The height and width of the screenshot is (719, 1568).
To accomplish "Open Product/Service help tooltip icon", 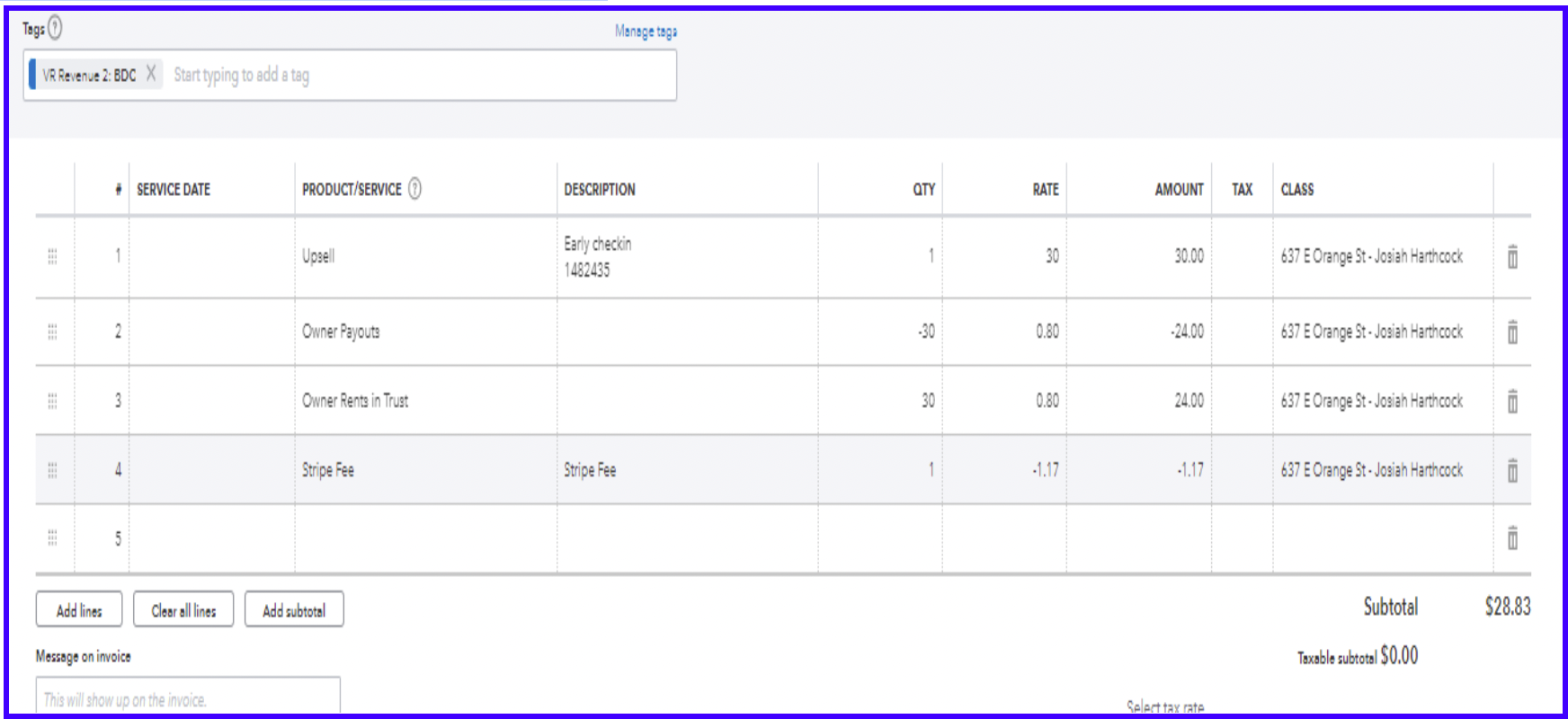I will pyautogui.click(x=414, y=189).
